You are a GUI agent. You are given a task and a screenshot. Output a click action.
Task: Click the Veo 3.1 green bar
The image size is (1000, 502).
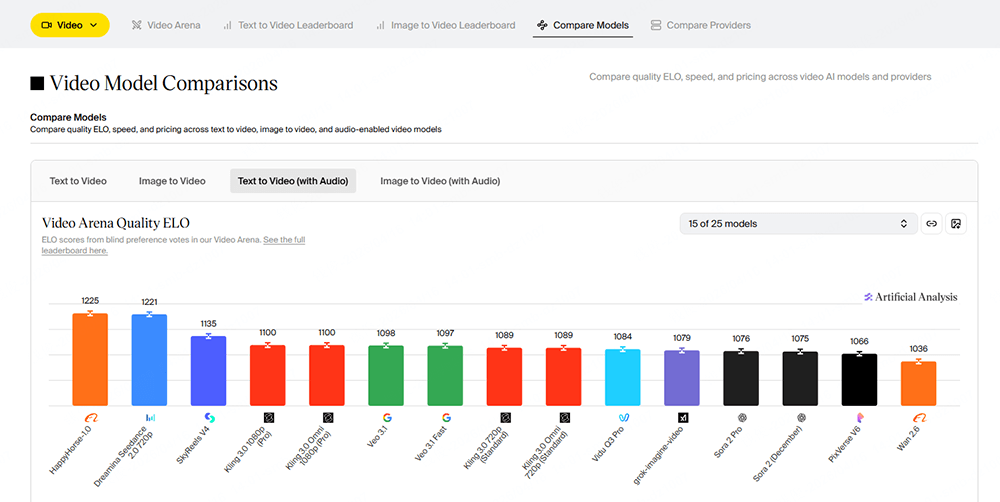(386, 376)
